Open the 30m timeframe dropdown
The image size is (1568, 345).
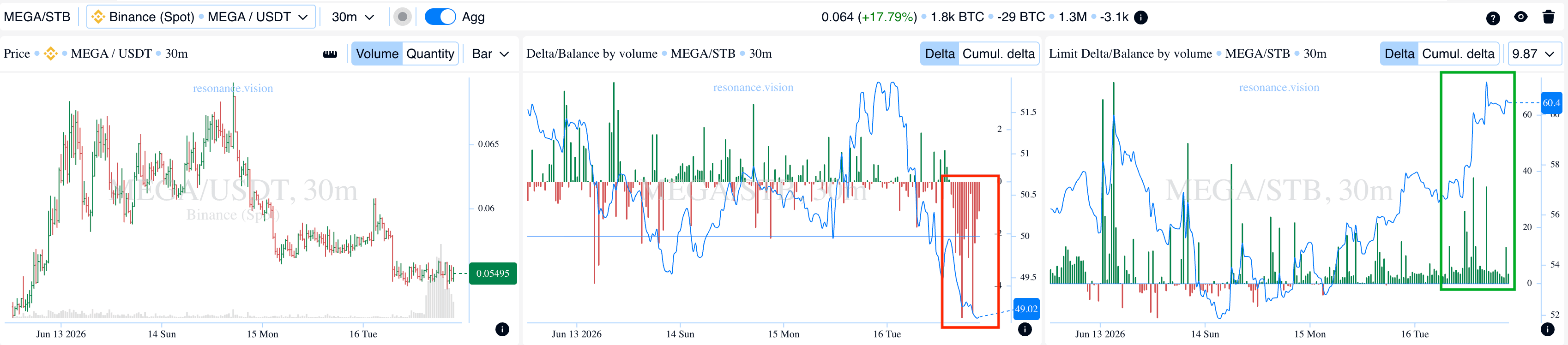[352, 17]
